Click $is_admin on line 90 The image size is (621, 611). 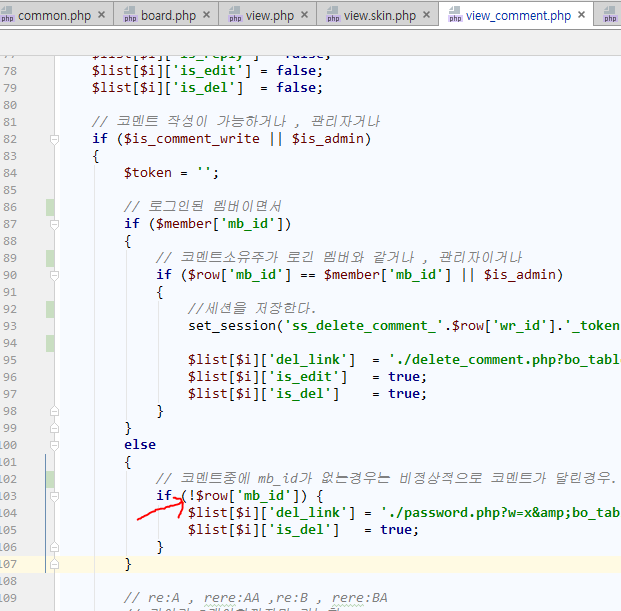click(x=519, y=275)
